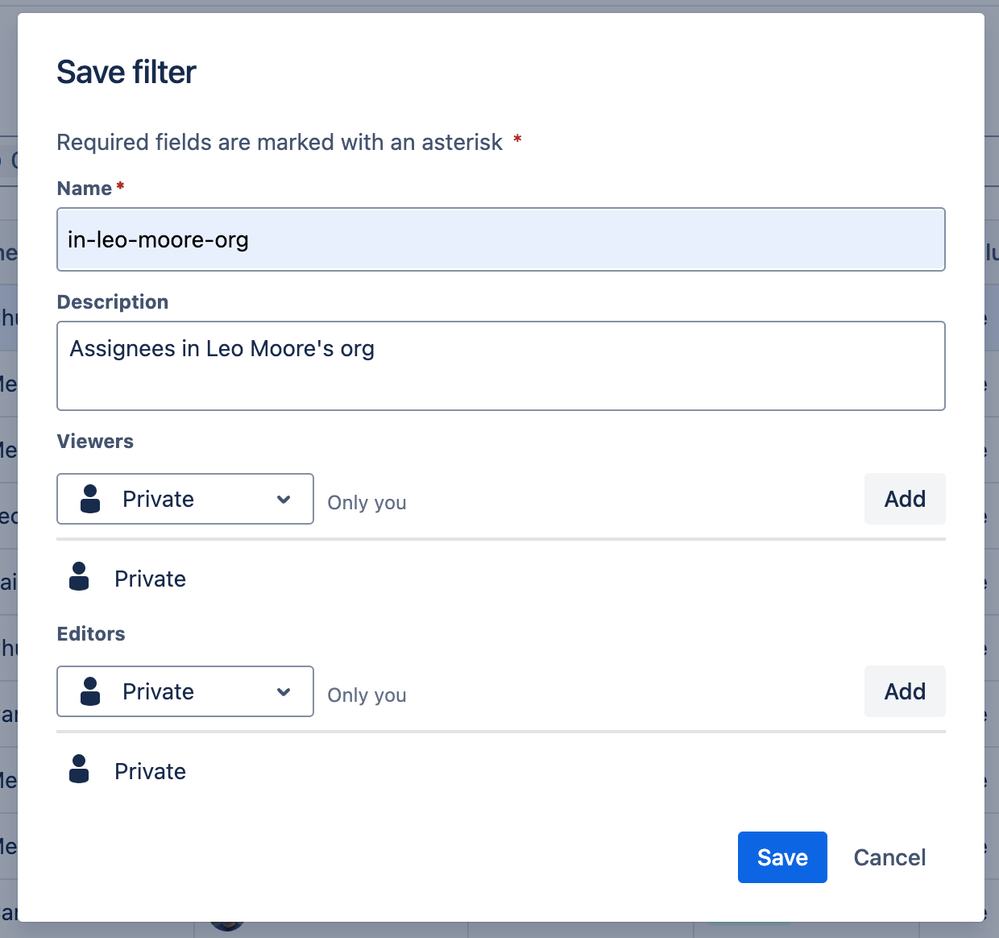Screen dimensions: 999x938
Task: Select the Private entry in the Viewers list
Action: tap(150, 579)
